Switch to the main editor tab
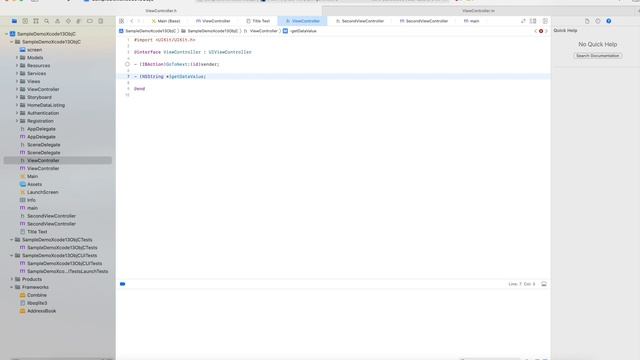 (x=471, y=21)
